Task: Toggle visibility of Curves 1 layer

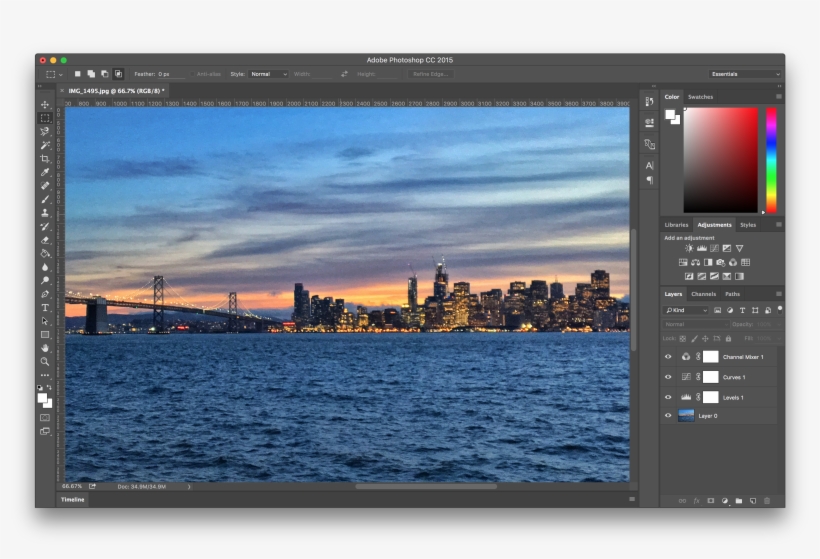Action: click(x=668, y=377)
